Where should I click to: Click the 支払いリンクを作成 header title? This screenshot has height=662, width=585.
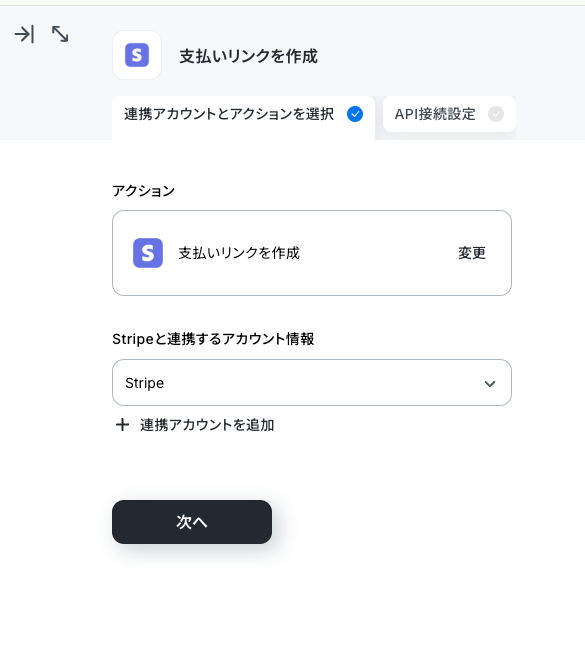point(249,56)
